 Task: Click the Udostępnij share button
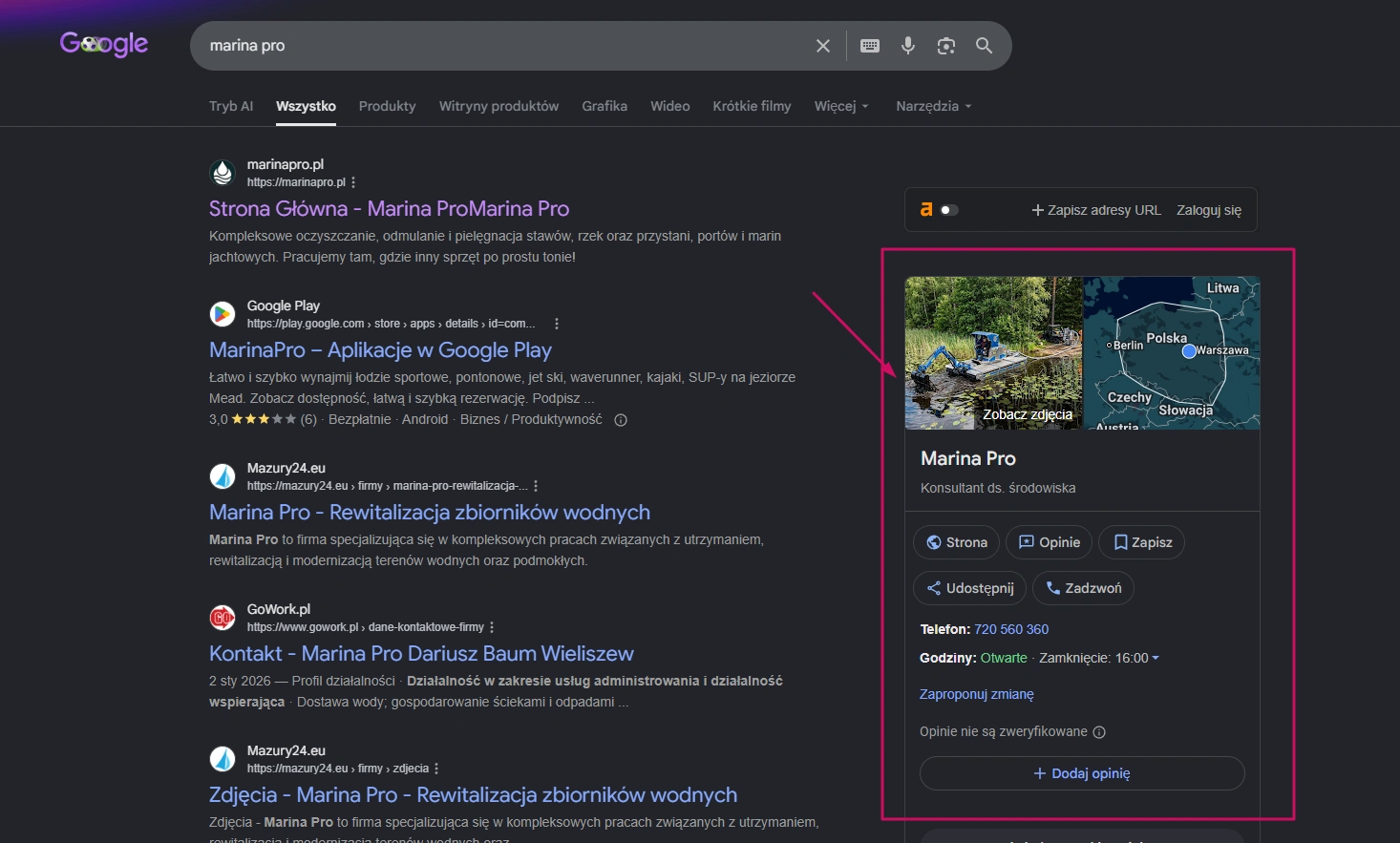click(x=970, y=588)
